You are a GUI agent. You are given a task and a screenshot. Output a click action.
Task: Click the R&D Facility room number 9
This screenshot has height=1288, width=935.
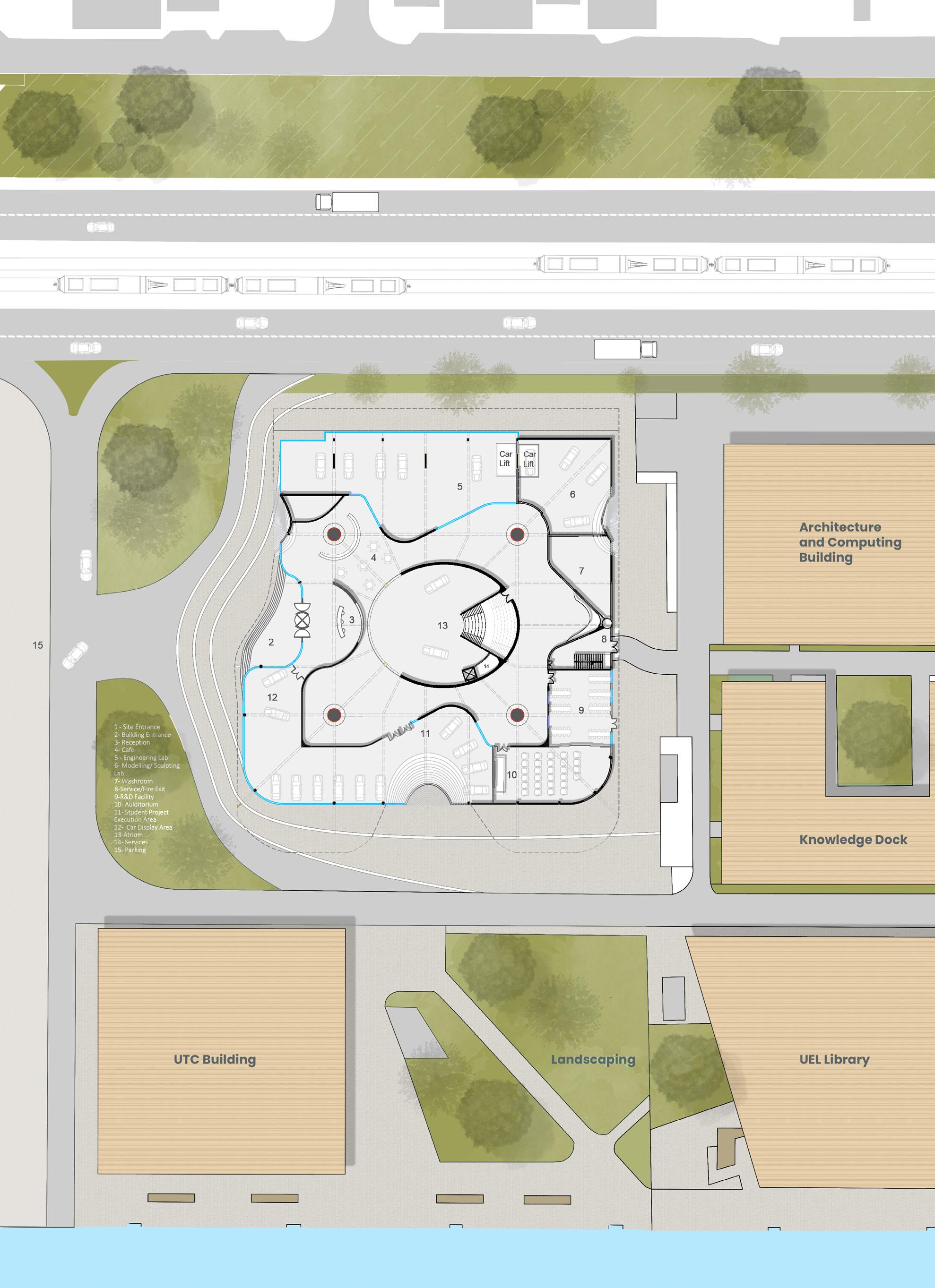(581, 710)
